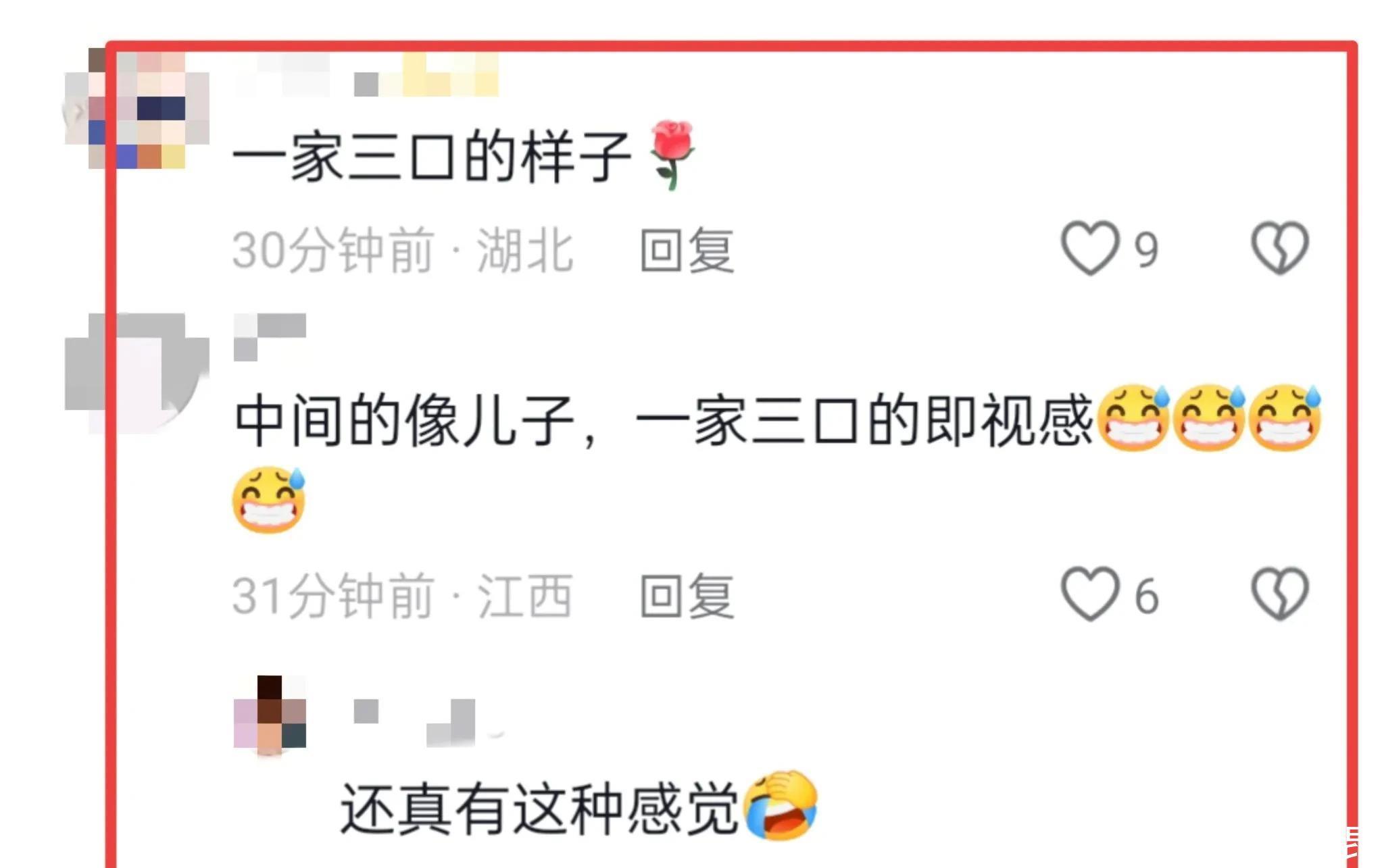1384x868 pixels.
Task: Open the first commenter's pixelated avatar
Action: coord(137,108)
